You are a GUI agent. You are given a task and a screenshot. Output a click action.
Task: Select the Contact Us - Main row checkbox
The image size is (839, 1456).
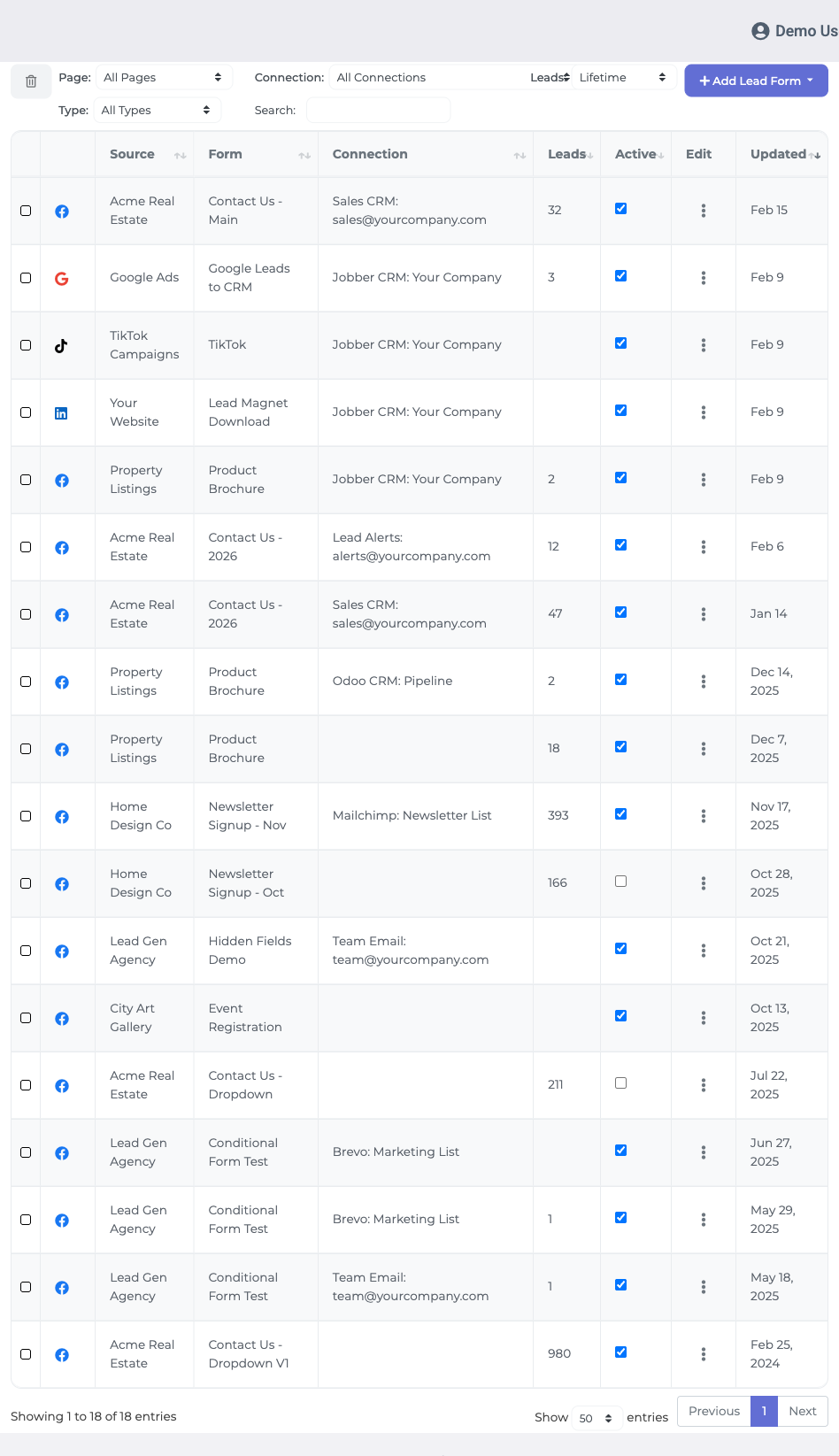(x=26, y=211)
